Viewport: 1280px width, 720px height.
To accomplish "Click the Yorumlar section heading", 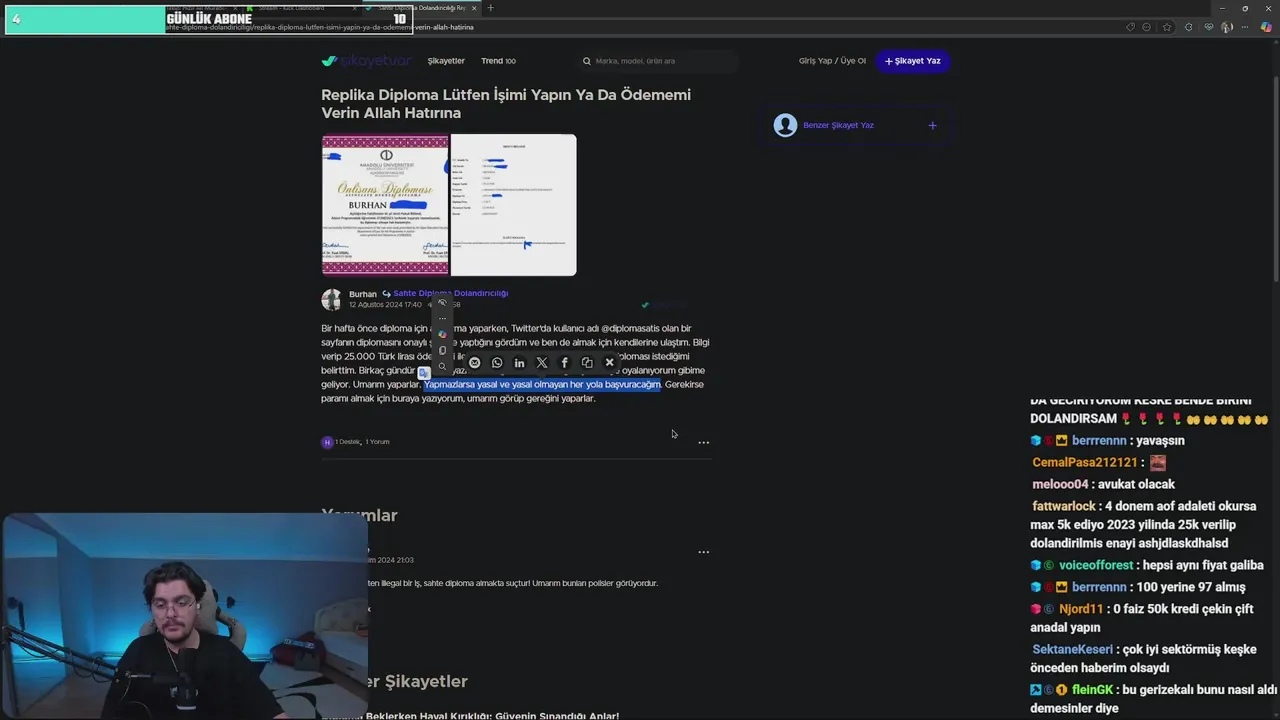I will [360, 515].
